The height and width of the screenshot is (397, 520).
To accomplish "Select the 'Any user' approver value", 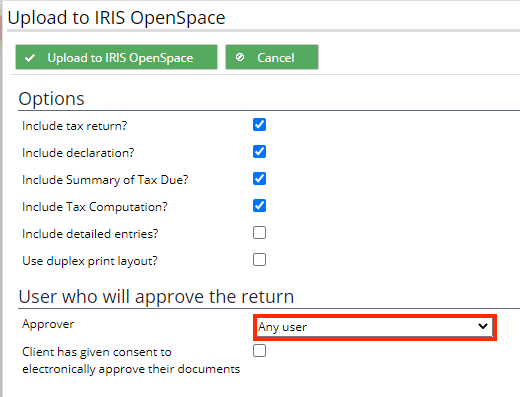I will point(282,327).
